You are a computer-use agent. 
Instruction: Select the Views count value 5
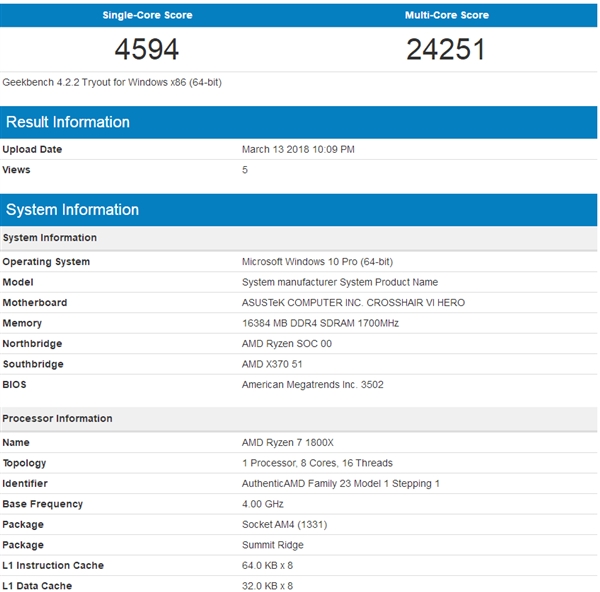(x=245, y=170)
